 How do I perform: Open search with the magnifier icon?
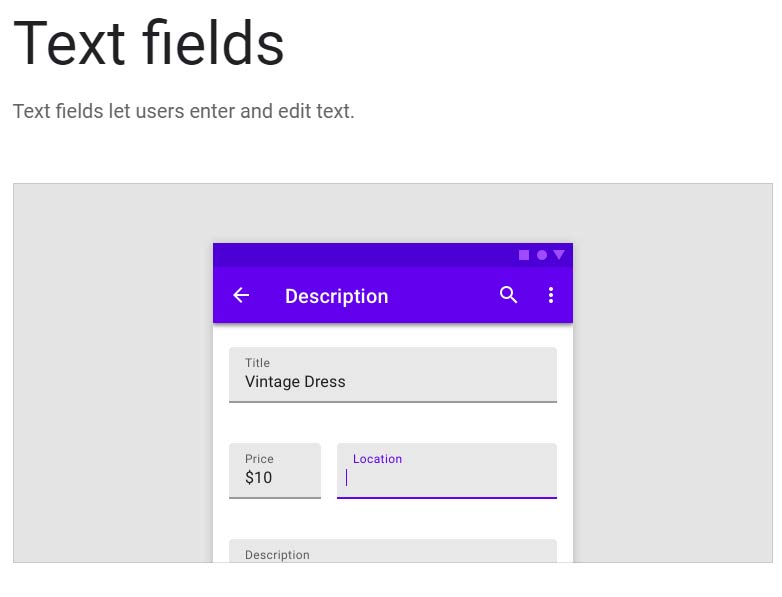508,295
